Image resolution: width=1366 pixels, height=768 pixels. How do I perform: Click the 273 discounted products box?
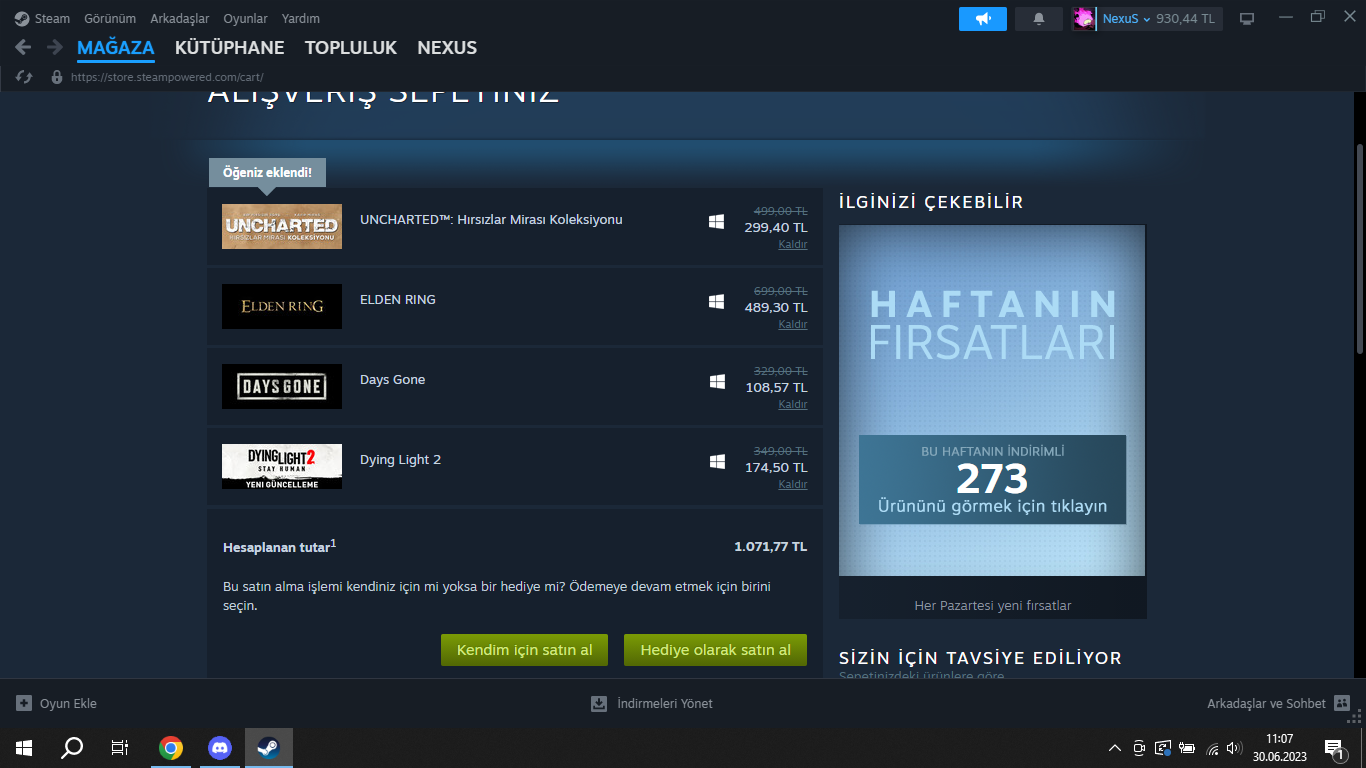(992, 479)
